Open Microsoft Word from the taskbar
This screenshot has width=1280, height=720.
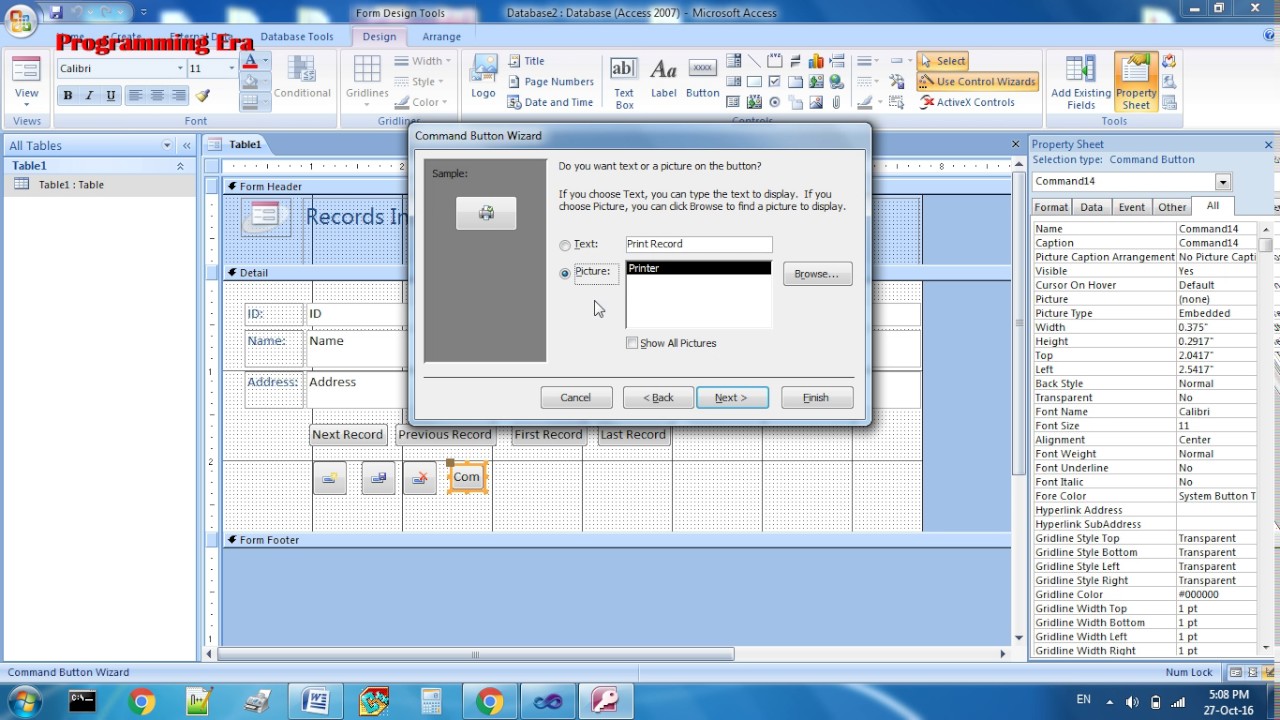[x=316, y=701]
